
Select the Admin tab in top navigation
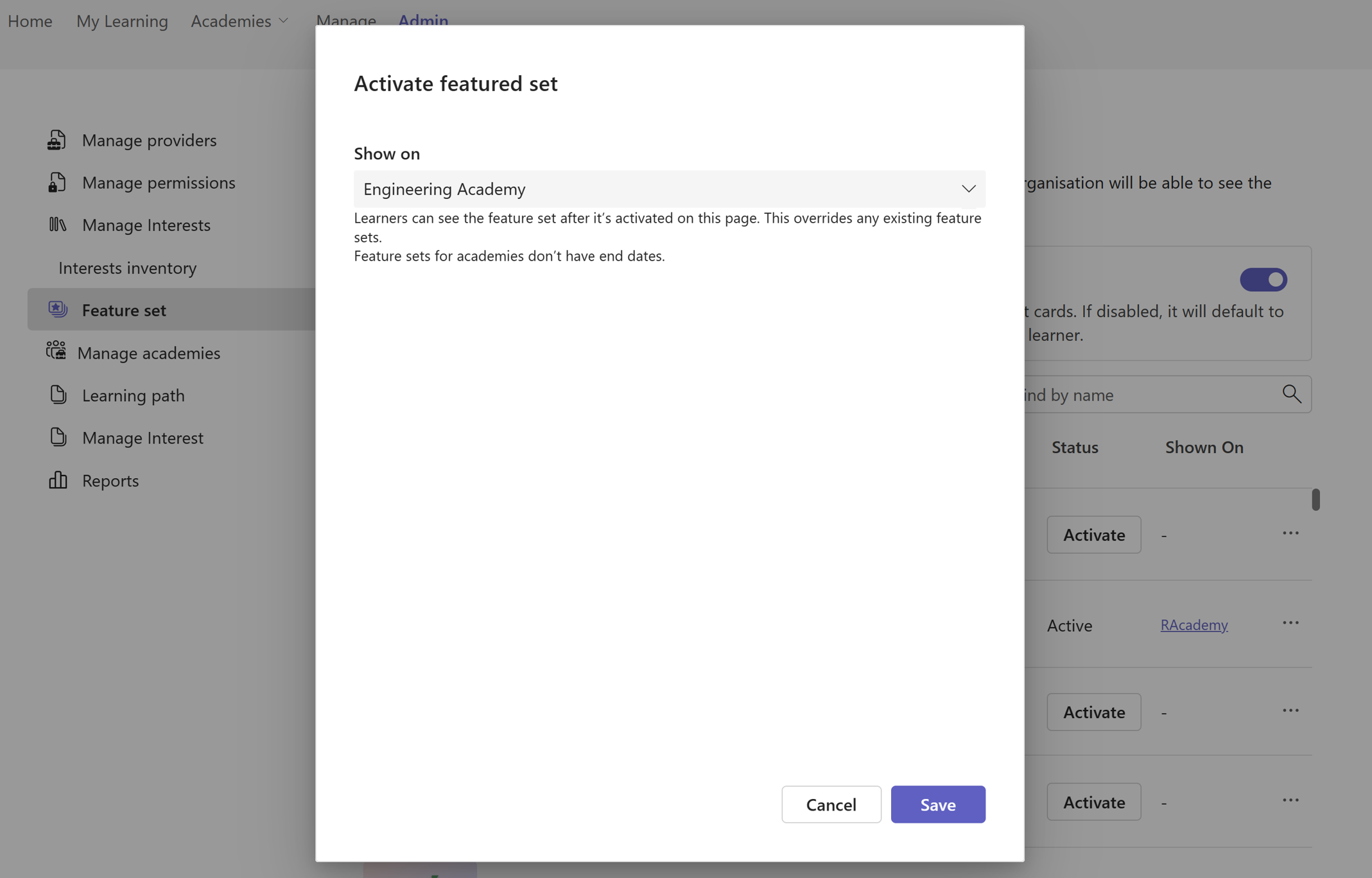[422, 19]
